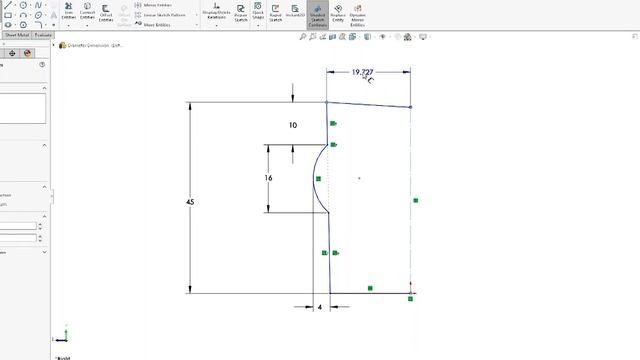
Task: Select the Ellipse sketch tool
Action: pos(38,15)
